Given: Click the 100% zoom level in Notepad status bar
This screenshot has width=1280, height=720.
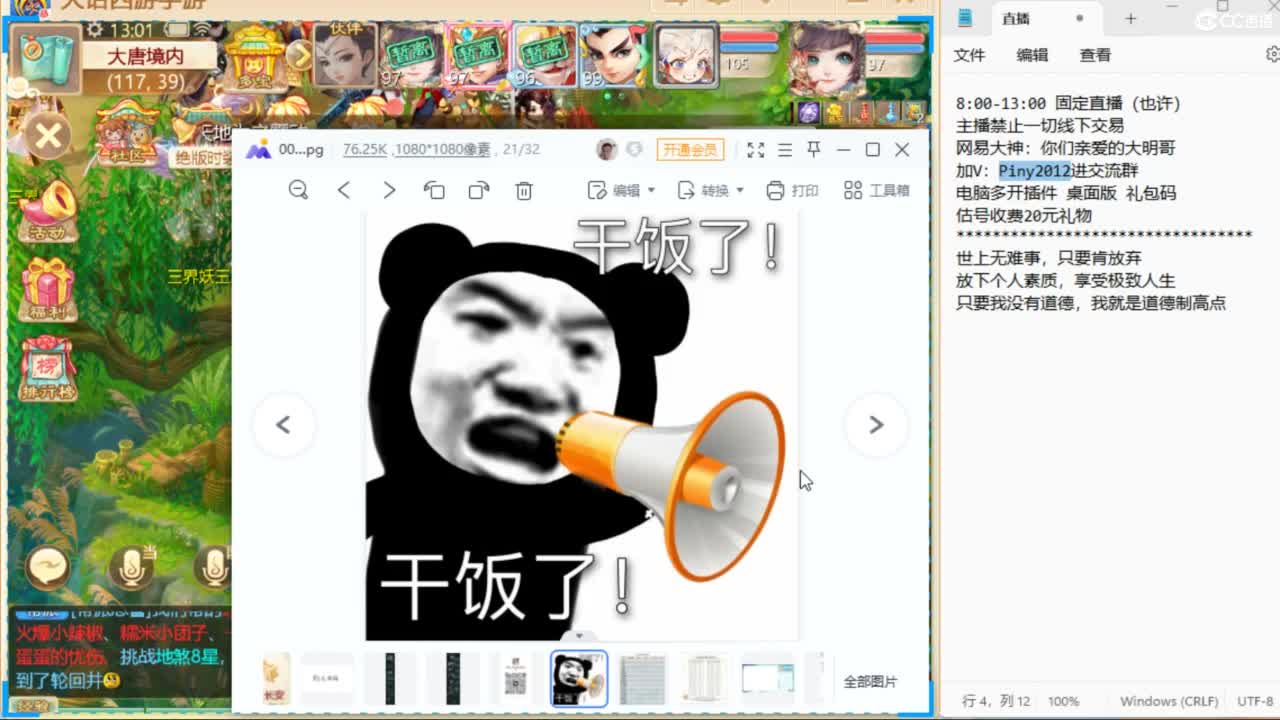Looking at the screenshot, I should (x=1064, y=701).
